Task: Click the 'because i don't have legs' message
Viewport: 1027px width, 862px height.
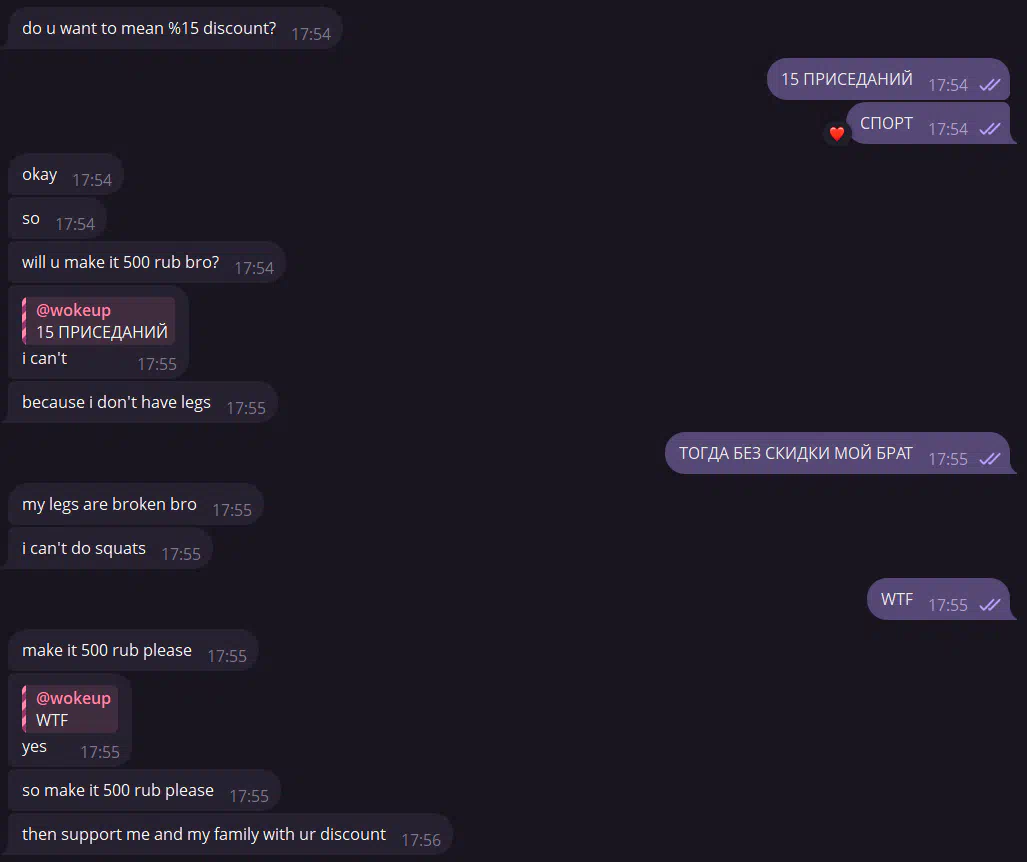Action: point(143,402)
